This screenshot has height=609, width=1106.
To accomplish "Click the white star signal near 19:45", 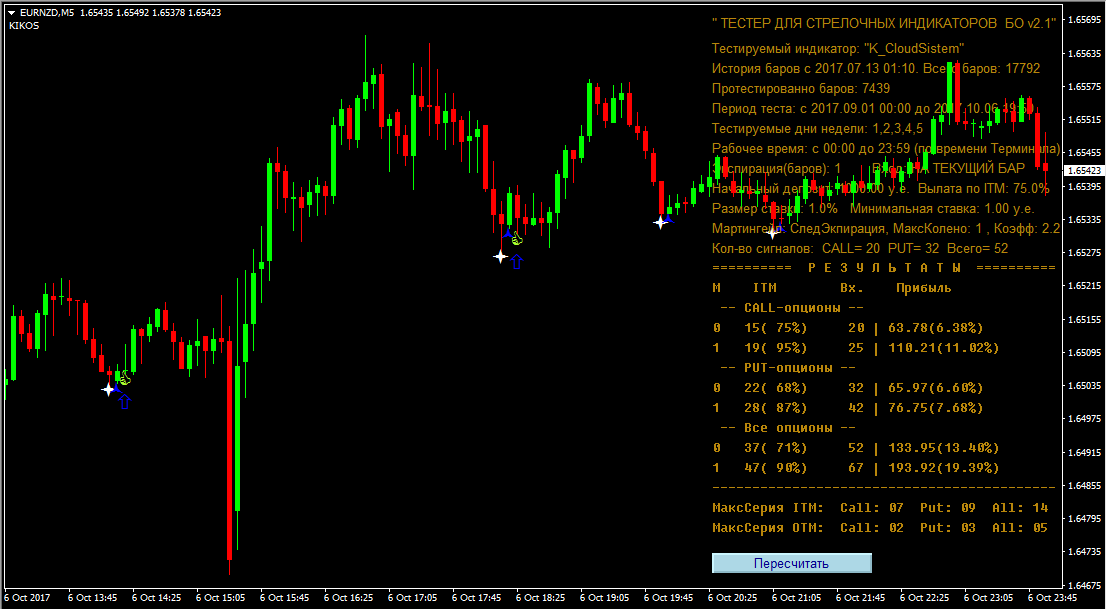I will coord(661,222).
